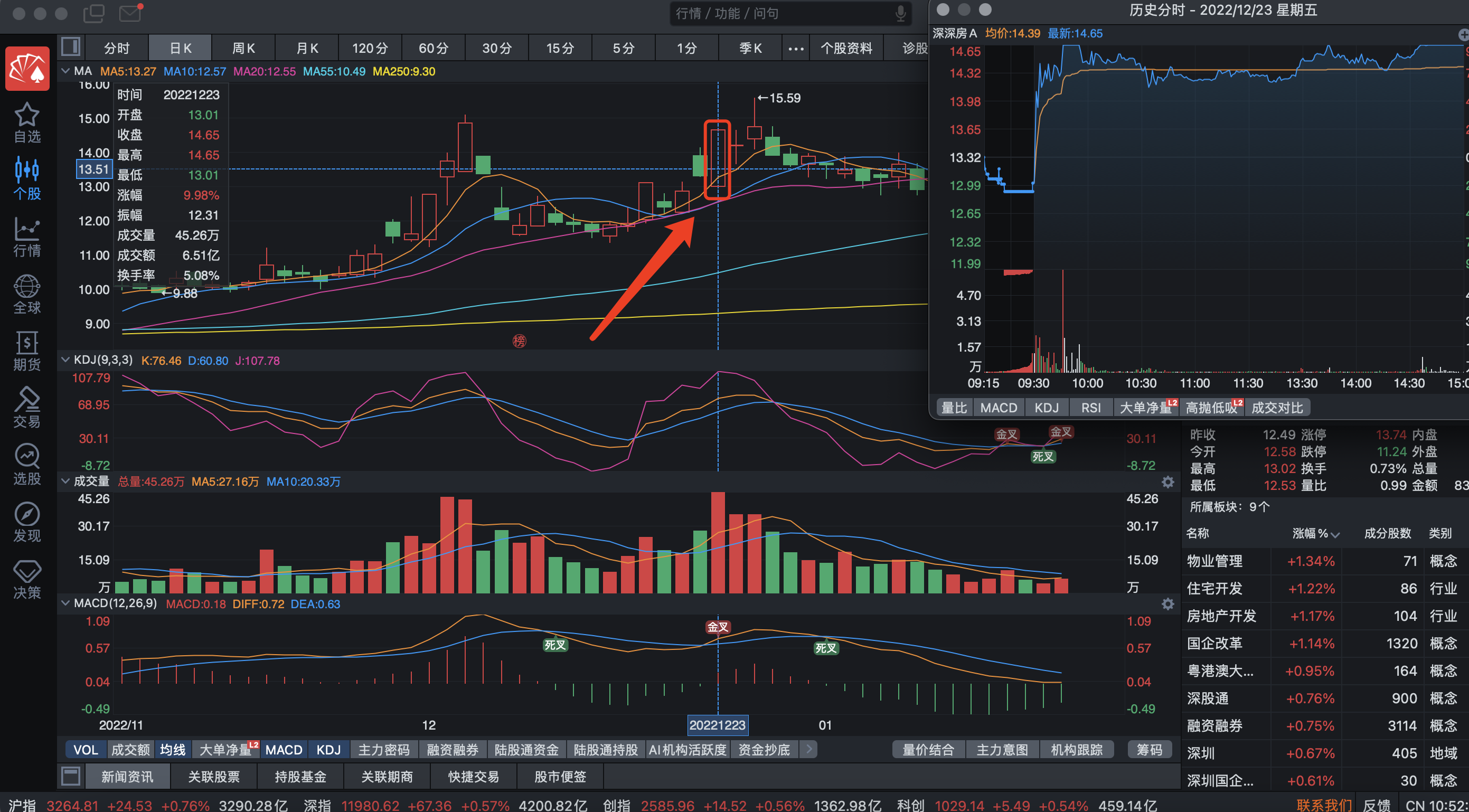Click the microphone voice search icon
This screenshot has height=812, width=1469.
900,14
